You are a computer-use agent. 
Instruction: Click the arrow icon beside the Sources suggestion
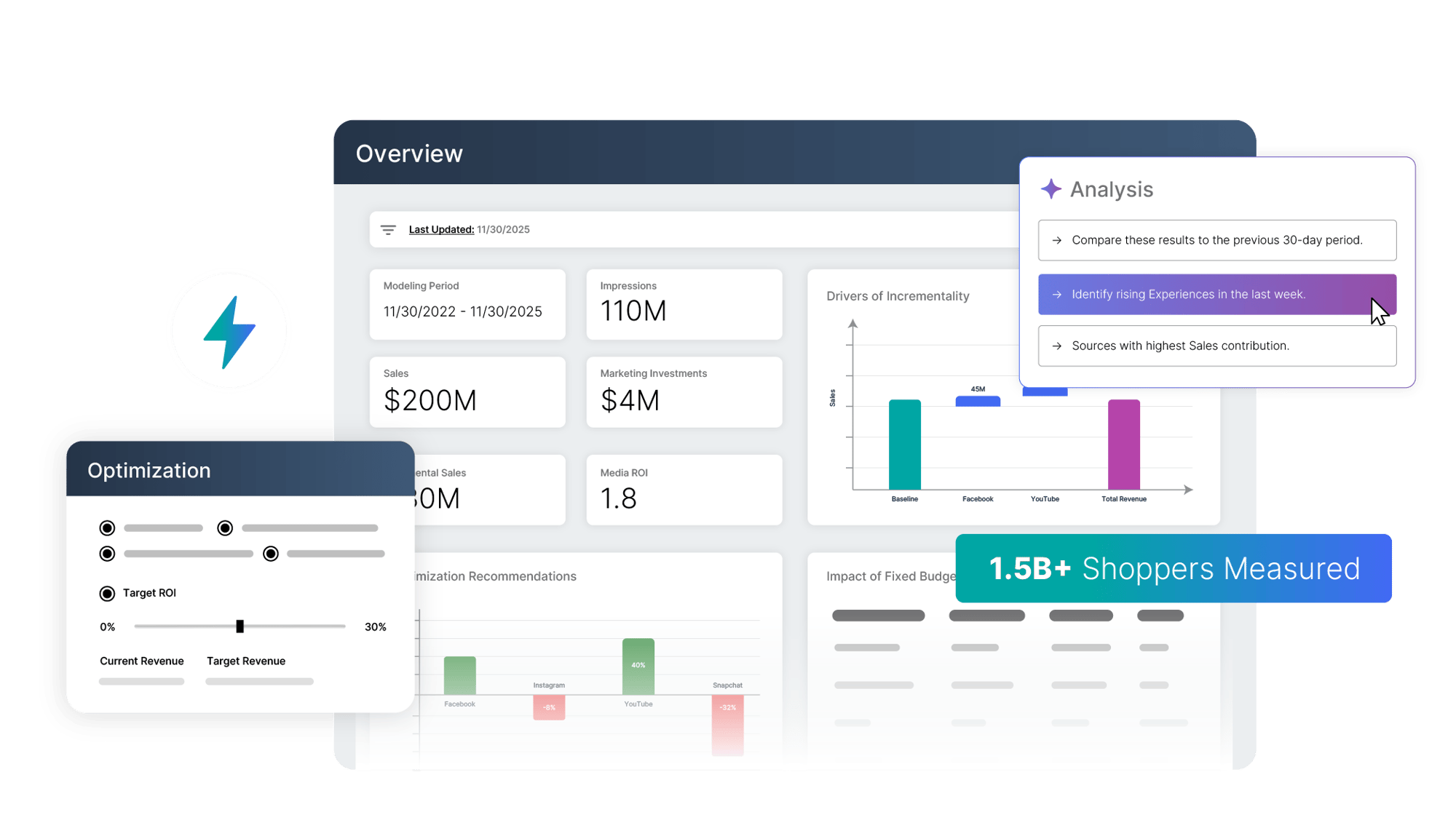pos(1057,346)
